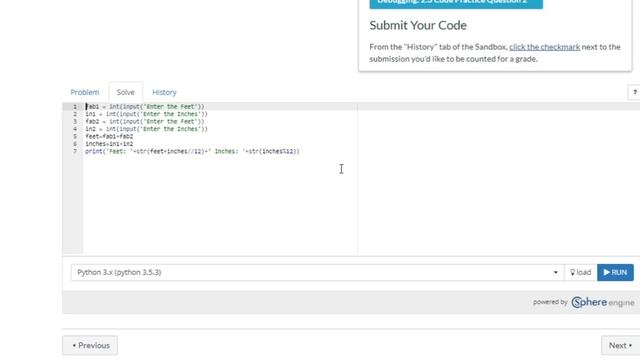Go to the Next page
The height and width of the screenshot is (360, 640).
620,345
